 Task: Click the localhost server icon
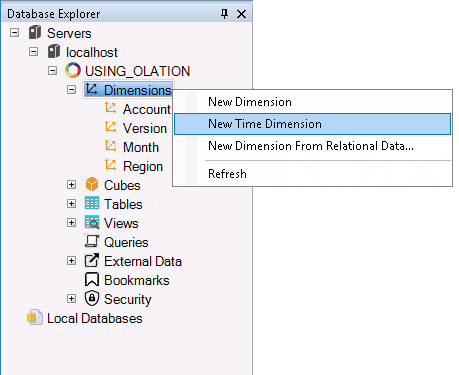54,52
